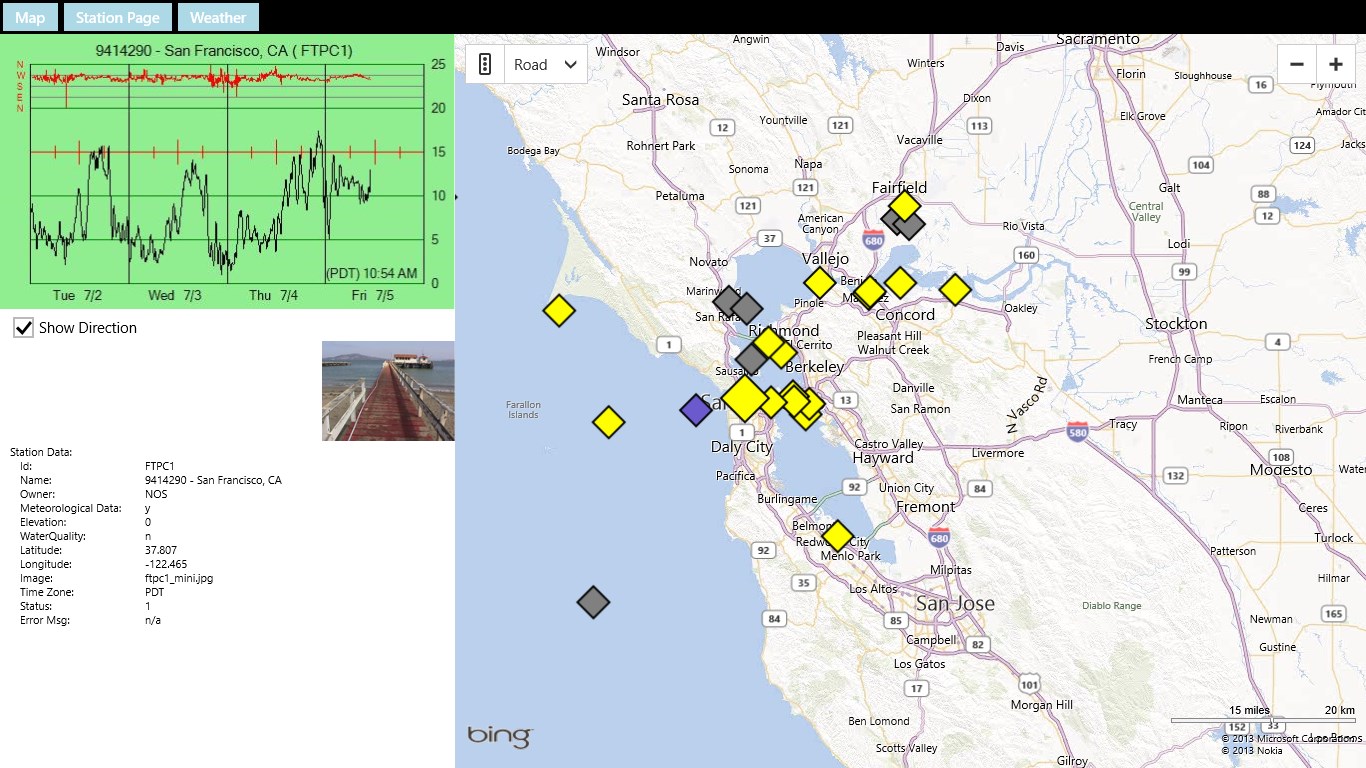
Task: Switch to the Map tab
Action: [x=30, y=17]
